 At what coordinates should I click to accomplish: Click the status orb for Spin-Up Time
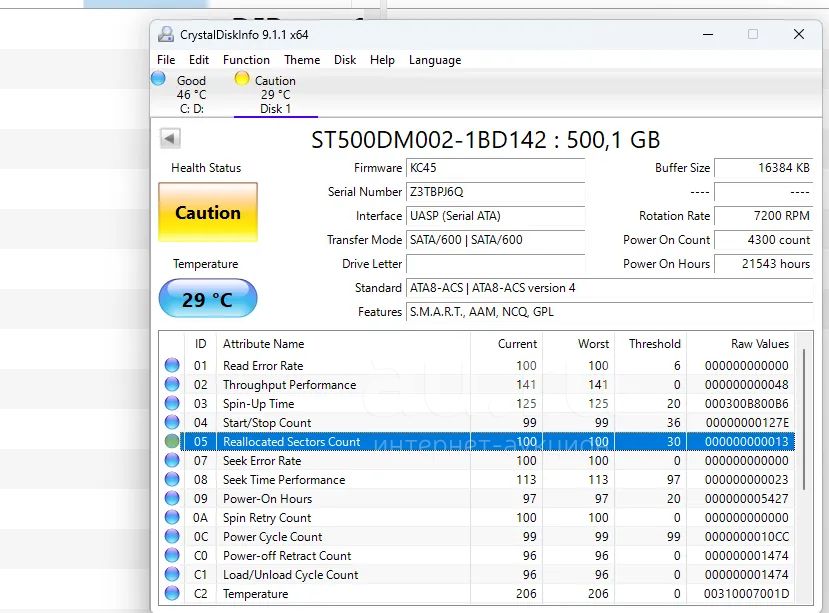coord(172,404)
